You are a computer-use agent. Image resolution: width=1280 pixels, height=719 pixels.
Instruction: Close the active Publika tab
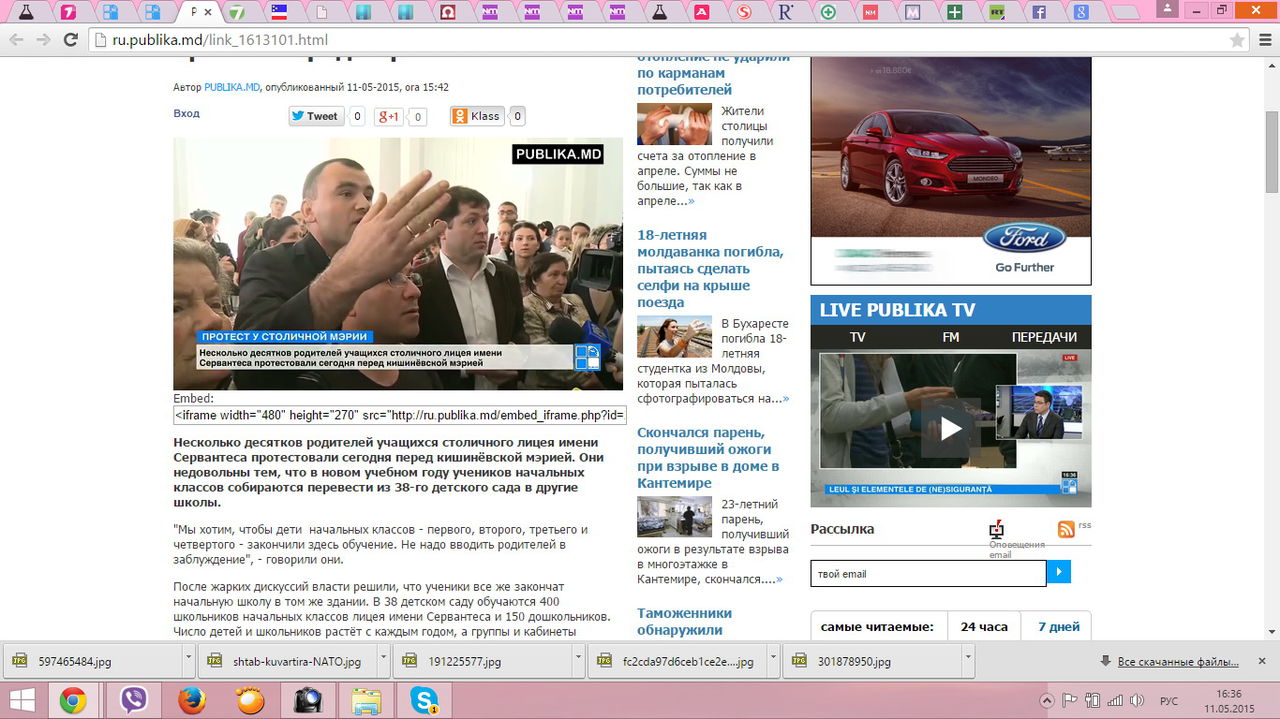(x=208, y=13)
